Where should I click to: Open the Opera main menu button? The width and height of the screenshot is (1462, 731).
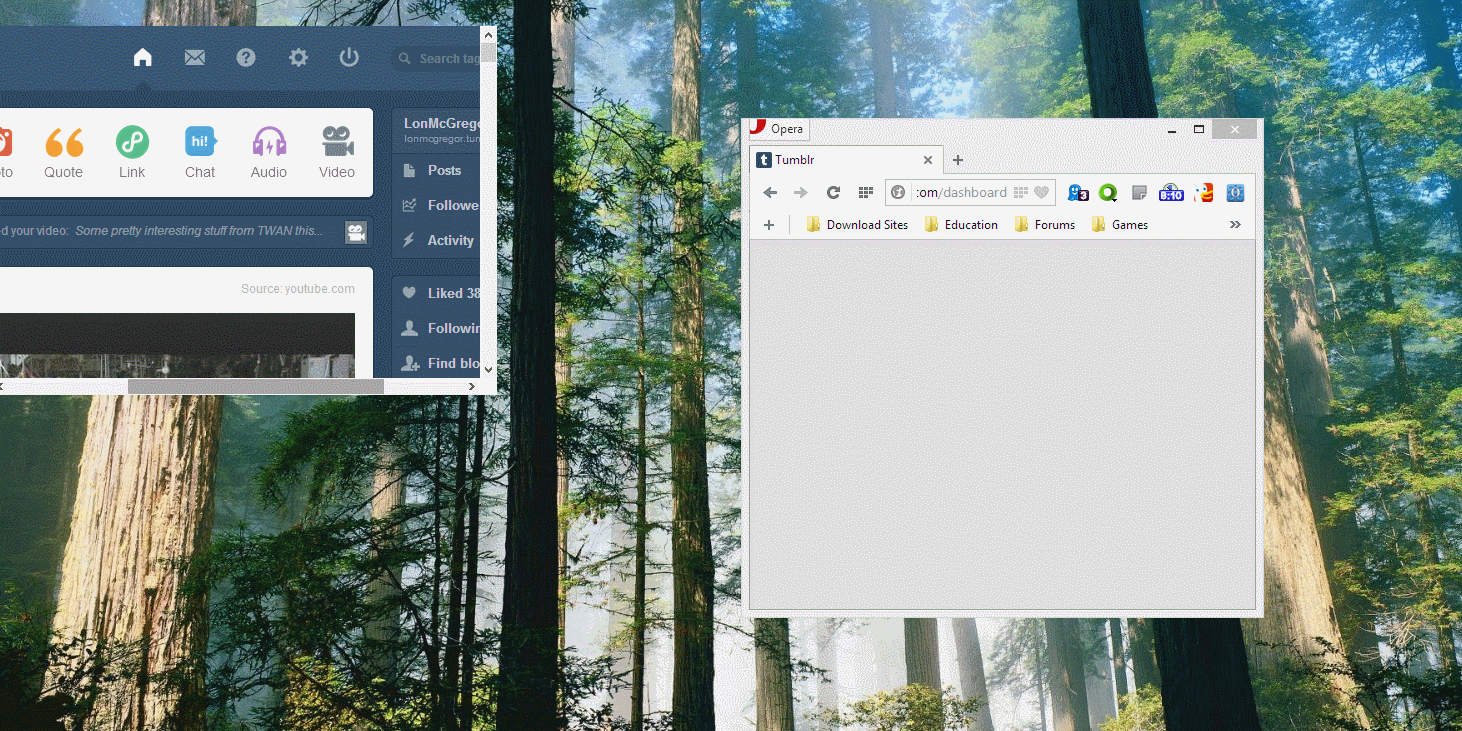pos(778,129)
